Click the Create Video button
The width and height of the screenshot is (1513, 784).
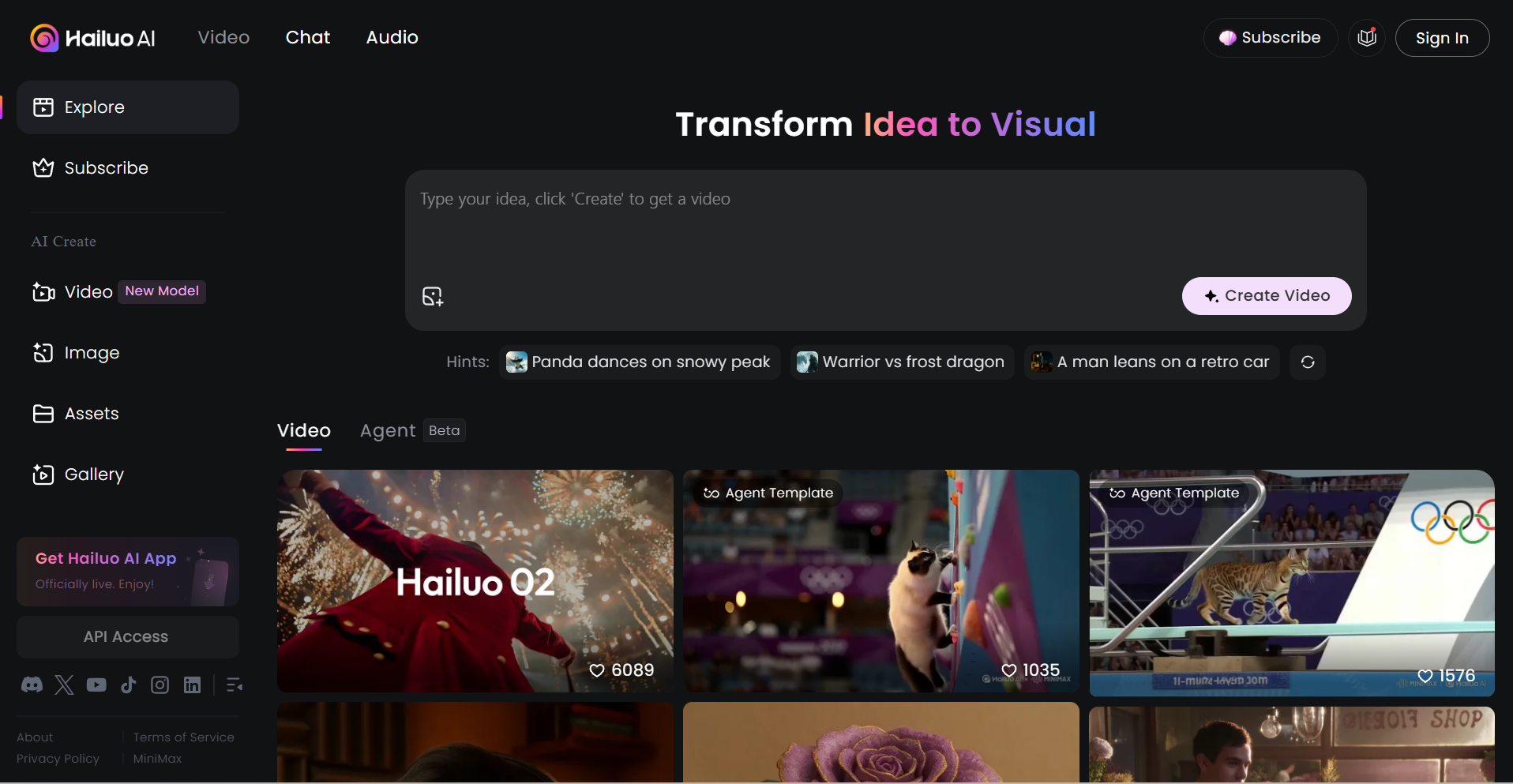pyautogui.click(x=1267, y=296)
